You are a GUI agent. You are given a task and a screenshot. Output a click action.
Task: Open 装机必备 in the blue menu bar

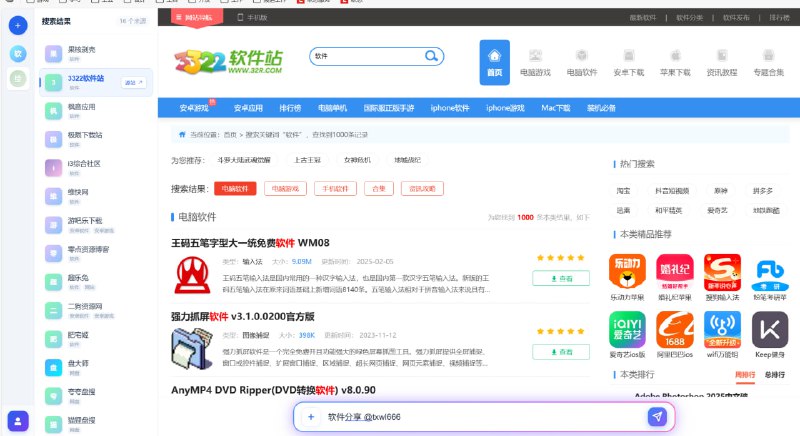[601, 108]
